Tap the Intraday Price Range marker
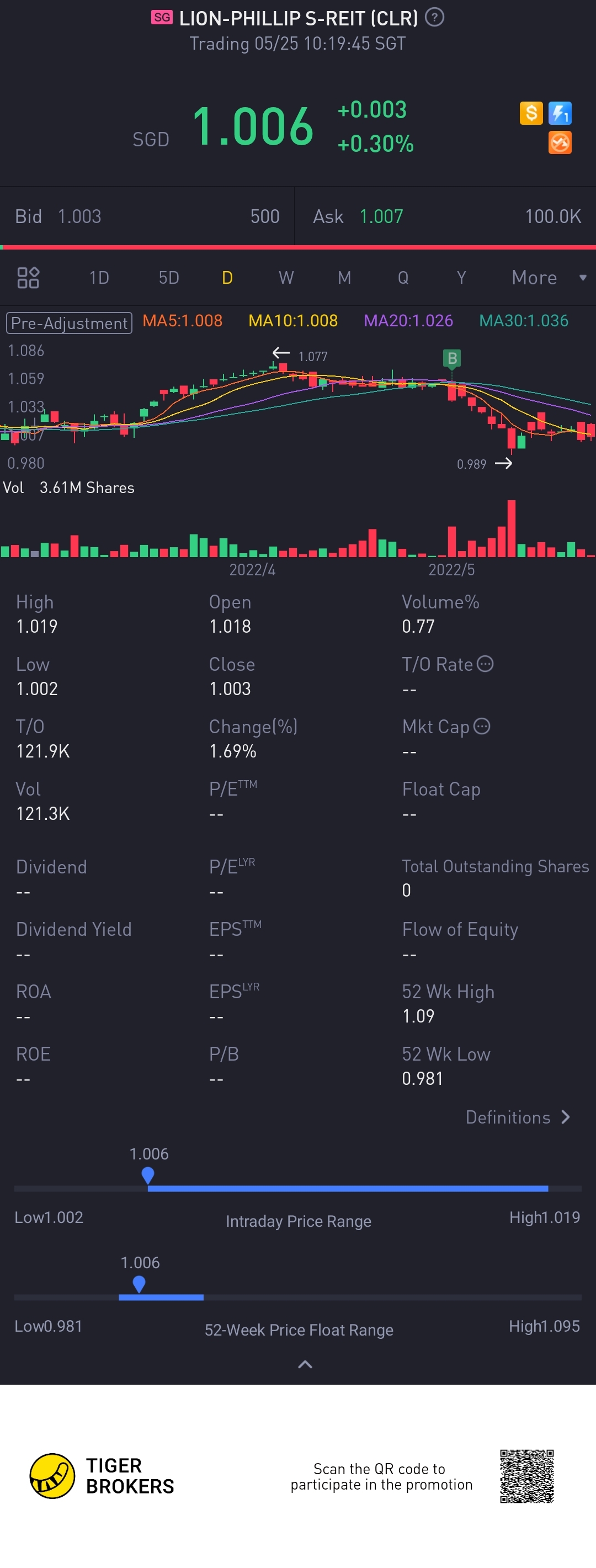Screen dimensions: 596x1568 click(x=148, y=1175)
